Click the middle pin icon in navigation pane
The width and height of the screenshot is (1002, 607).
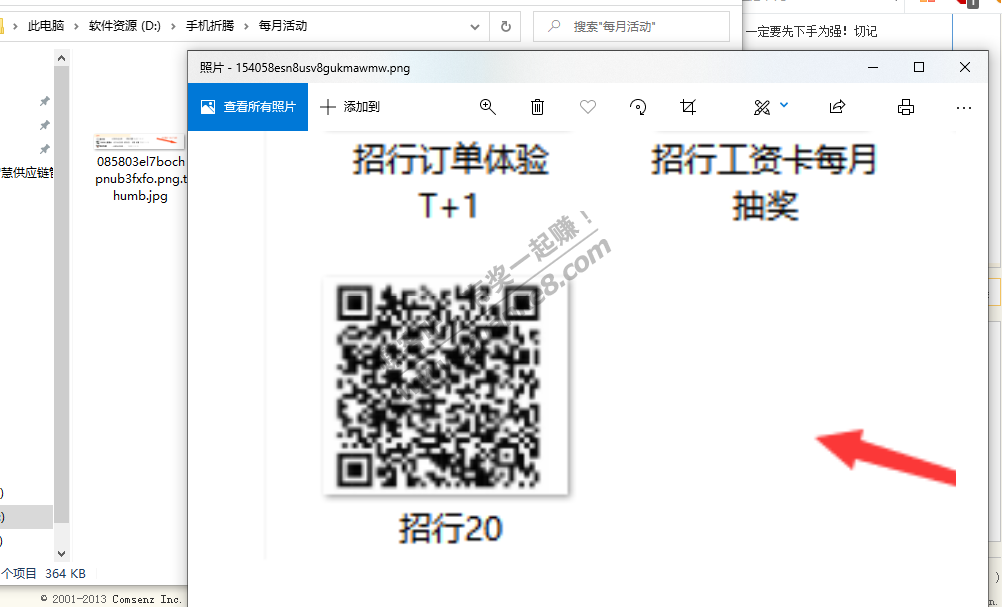click(x=45, y=125)
